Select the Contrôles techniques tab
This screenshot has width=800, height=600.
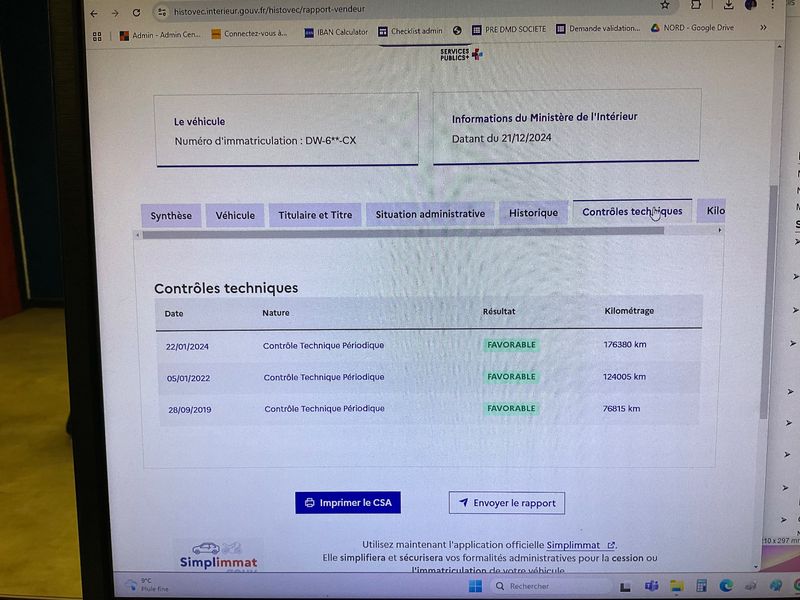[632, 211]
